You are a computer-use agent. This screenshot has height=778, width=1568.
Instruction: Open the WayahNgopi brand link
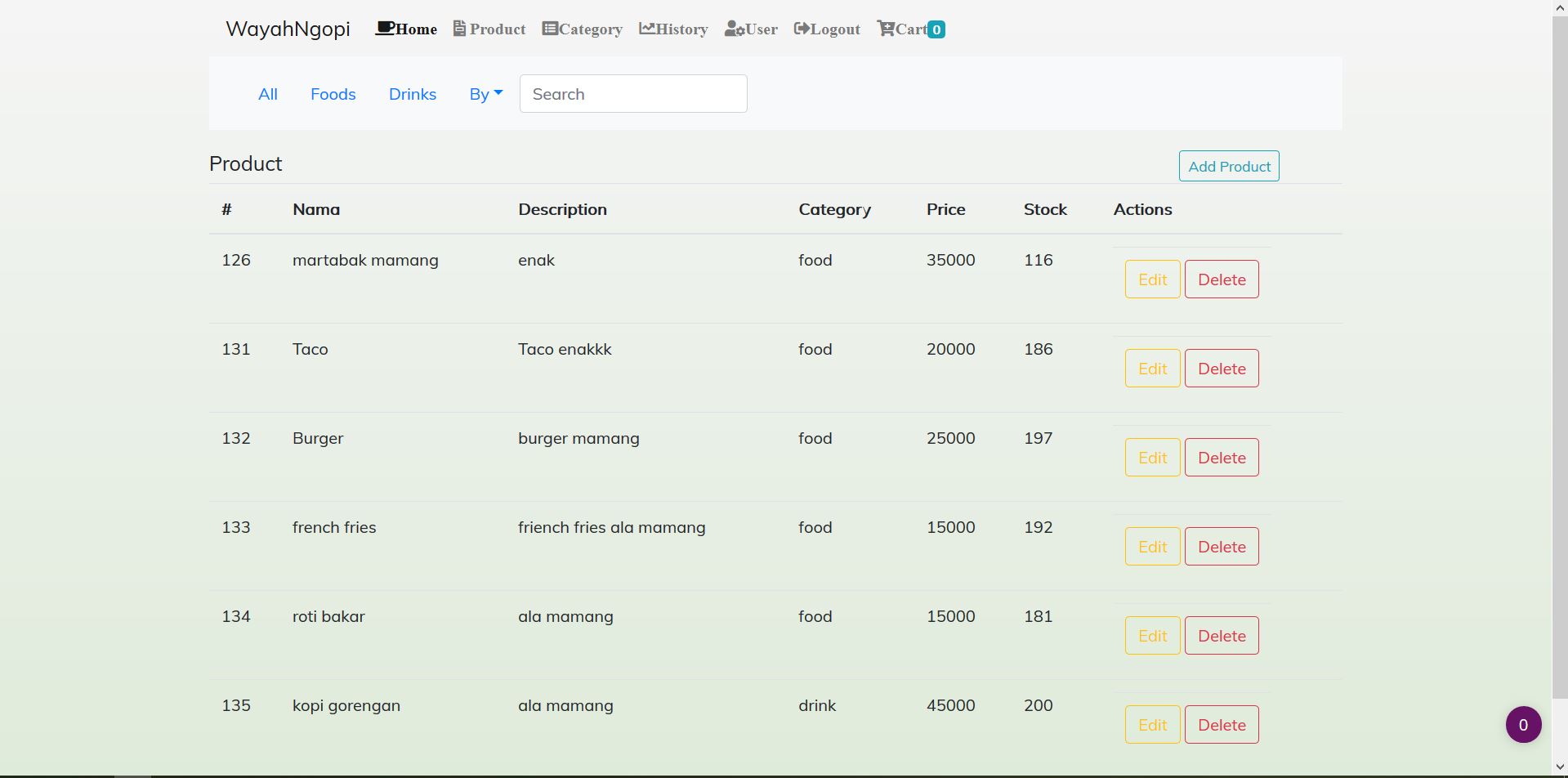click(x=288, y=29)
